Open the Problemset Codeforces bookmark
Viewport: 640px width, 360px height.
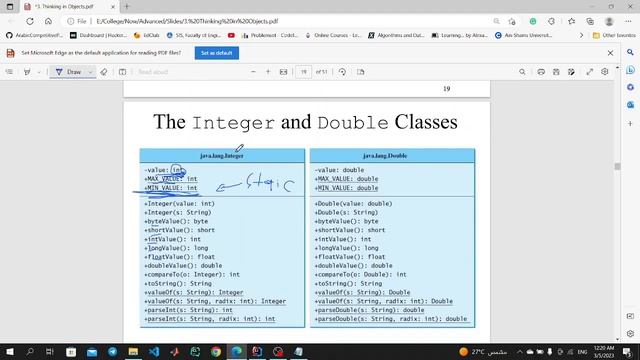270,36
